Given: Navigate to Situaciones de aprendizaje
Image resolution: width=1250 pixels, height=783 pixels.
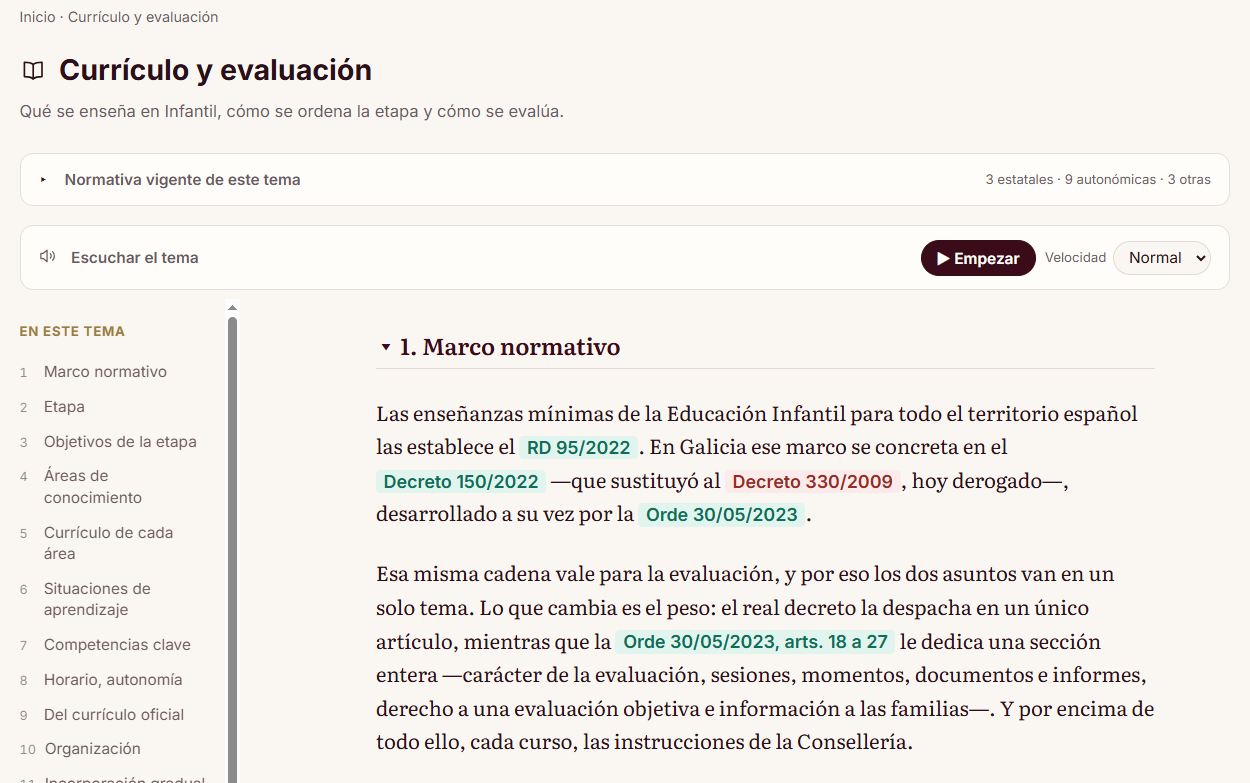Looking at the screenshot, I should click(97, 599).
